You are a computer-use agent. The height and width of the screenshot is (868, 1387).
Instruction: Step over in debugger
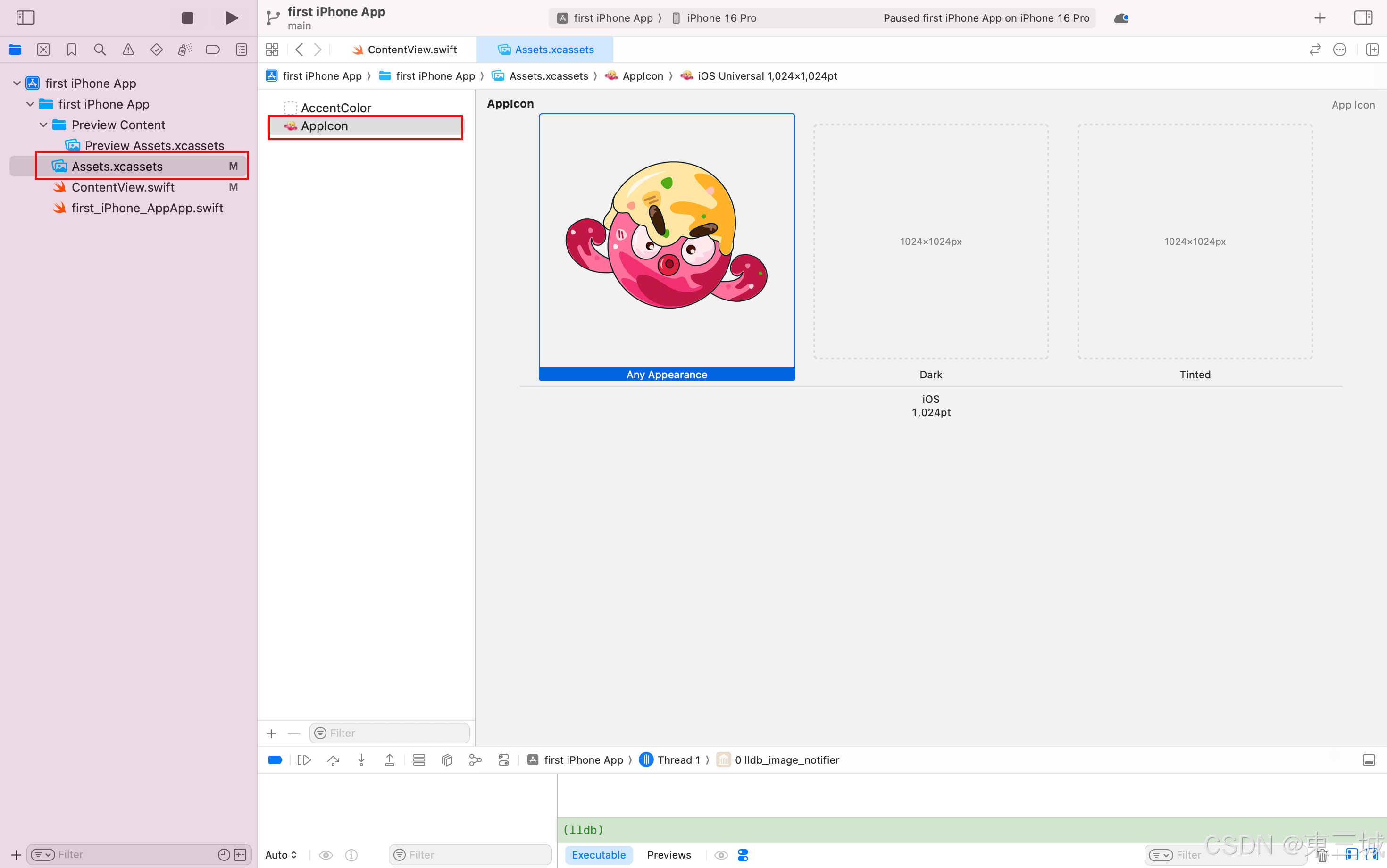pyautogui.click(x=333, y=760)
